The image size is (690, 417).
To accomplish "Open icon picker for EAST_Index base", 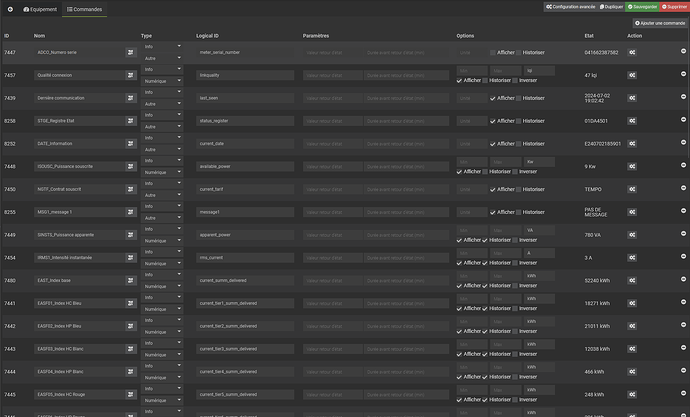I will point(131,280).
